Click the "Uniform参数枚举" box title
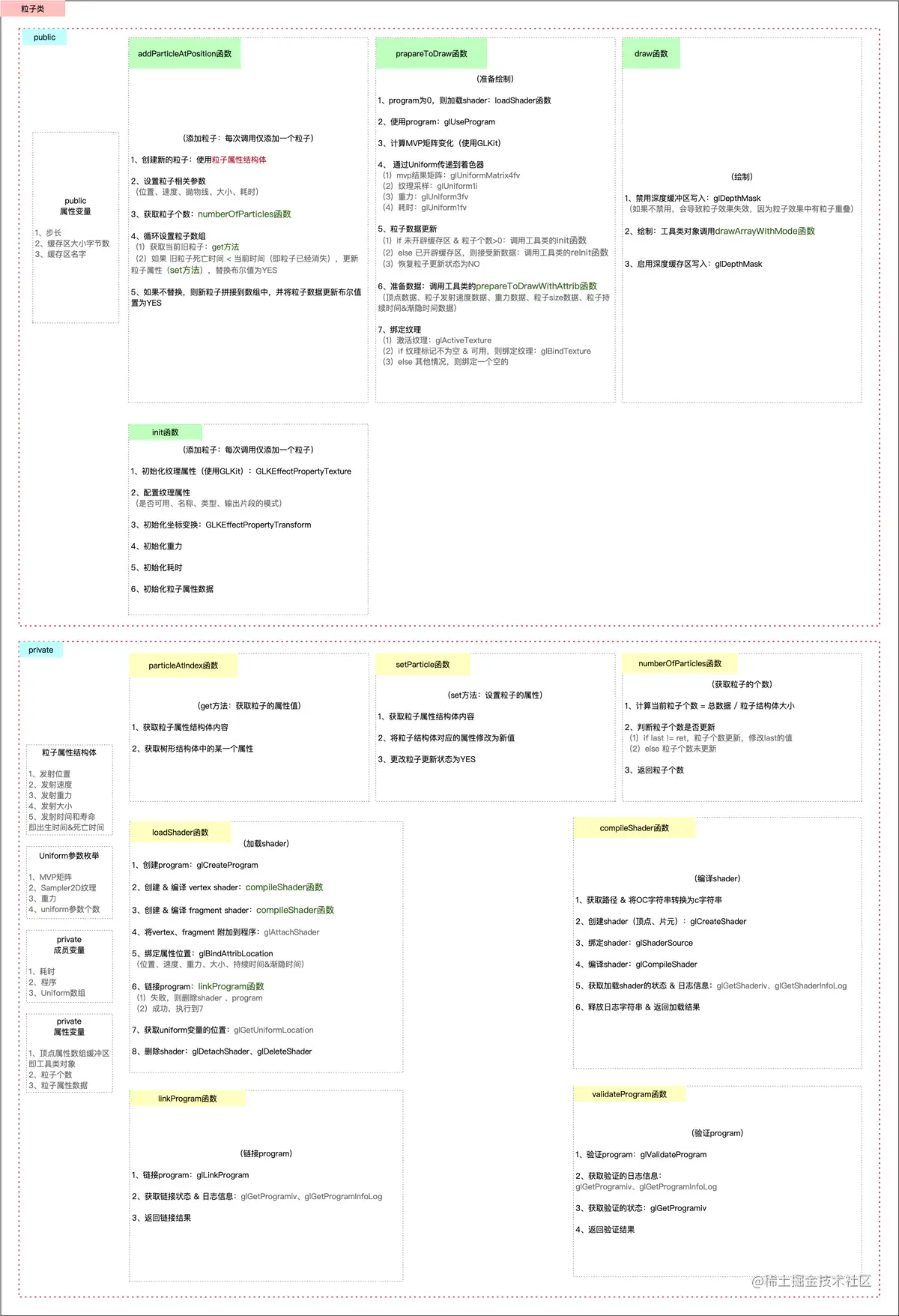 (69, 856)
